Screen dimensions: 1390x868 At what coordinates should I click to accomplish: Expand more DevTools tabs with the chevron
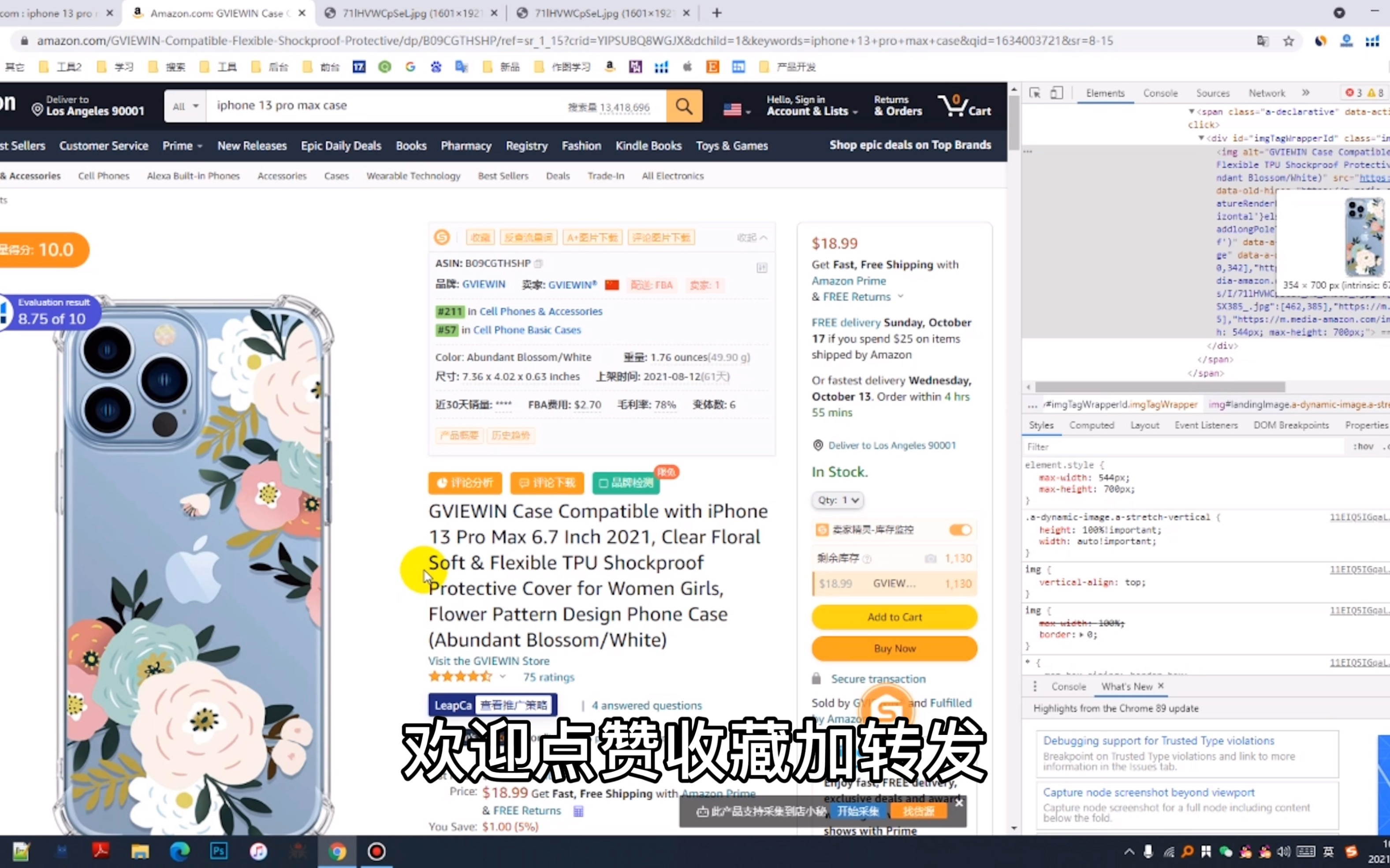[x=1306, y=93]
